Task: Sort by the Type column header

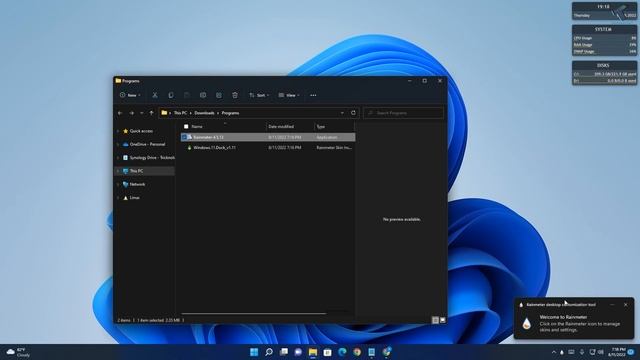Action: [x=321, y=127]
